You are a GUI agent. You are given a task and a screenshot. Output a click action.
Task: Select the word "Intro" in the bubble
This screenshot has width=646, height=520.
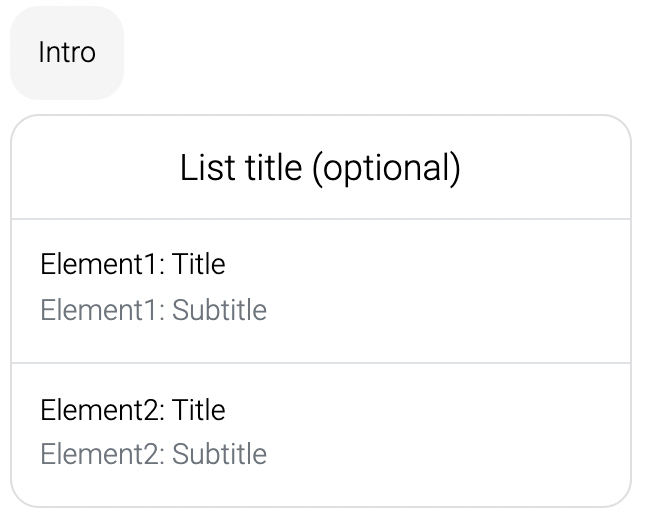coord(67,52)
